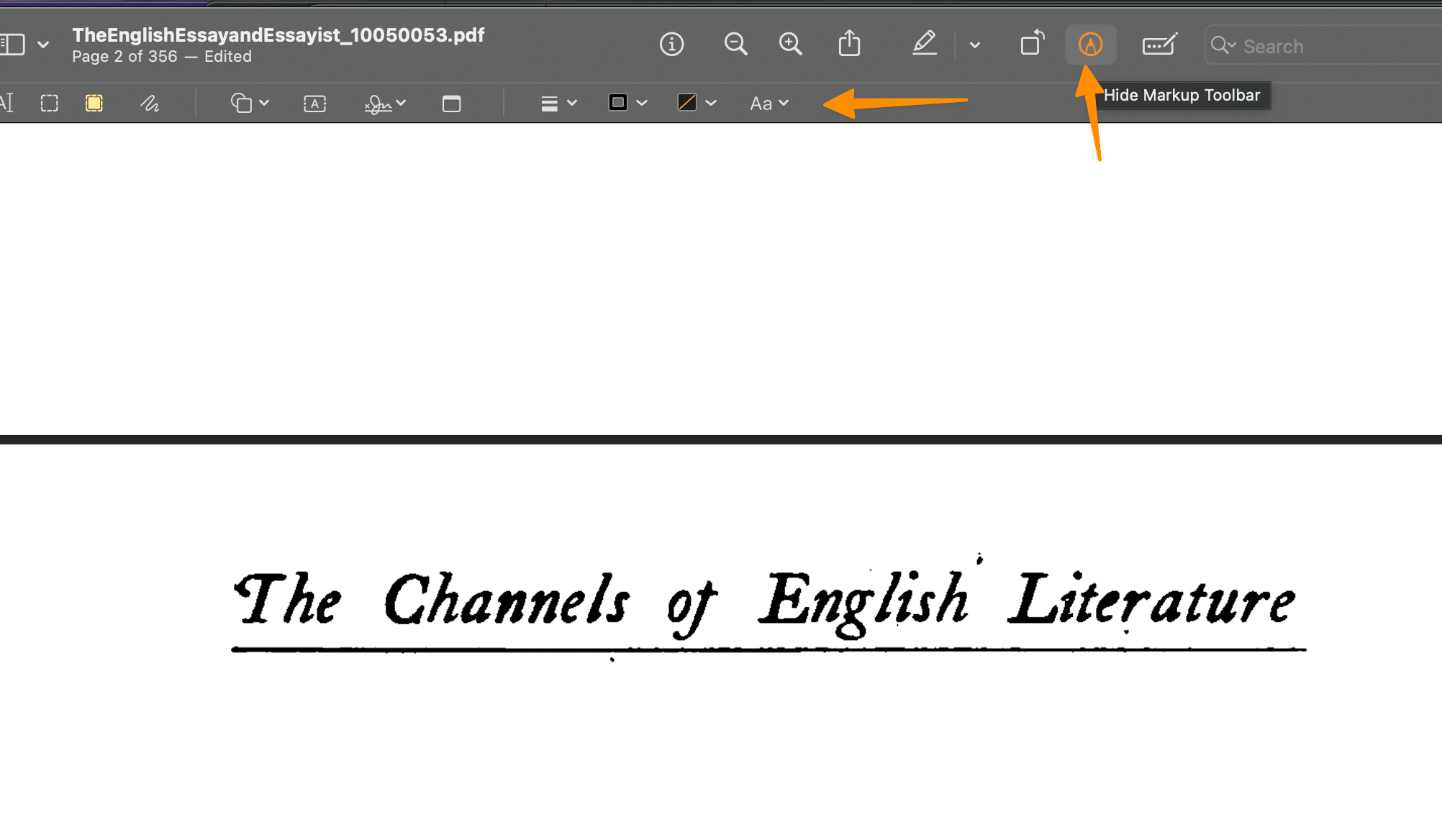Viewport: 1442px width, 840px height.
Task: Select the border fill color swatch
Action: (x=618, y=103)
